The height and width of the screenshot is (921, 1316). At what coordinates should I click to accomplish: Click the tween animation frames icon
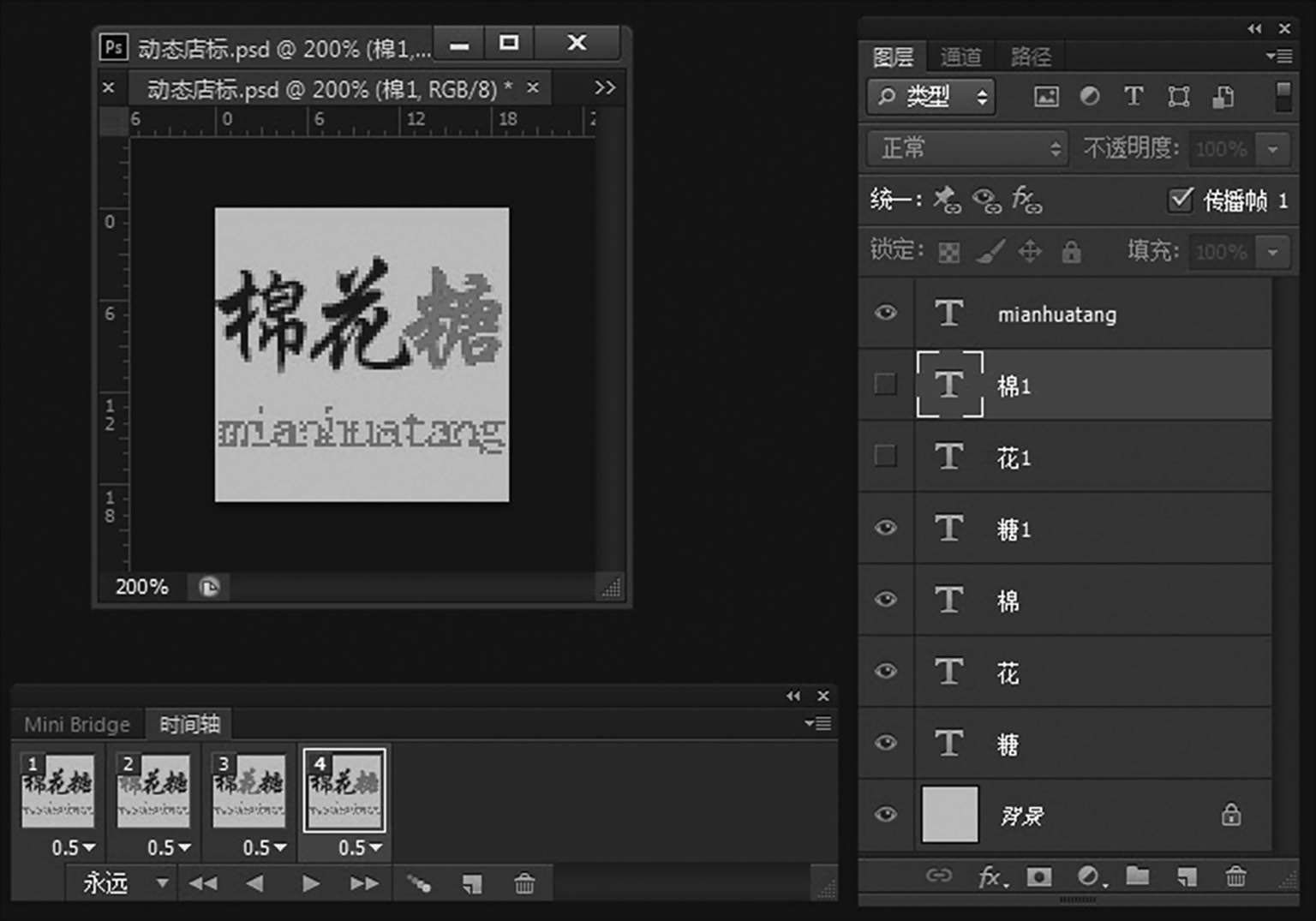419,883
